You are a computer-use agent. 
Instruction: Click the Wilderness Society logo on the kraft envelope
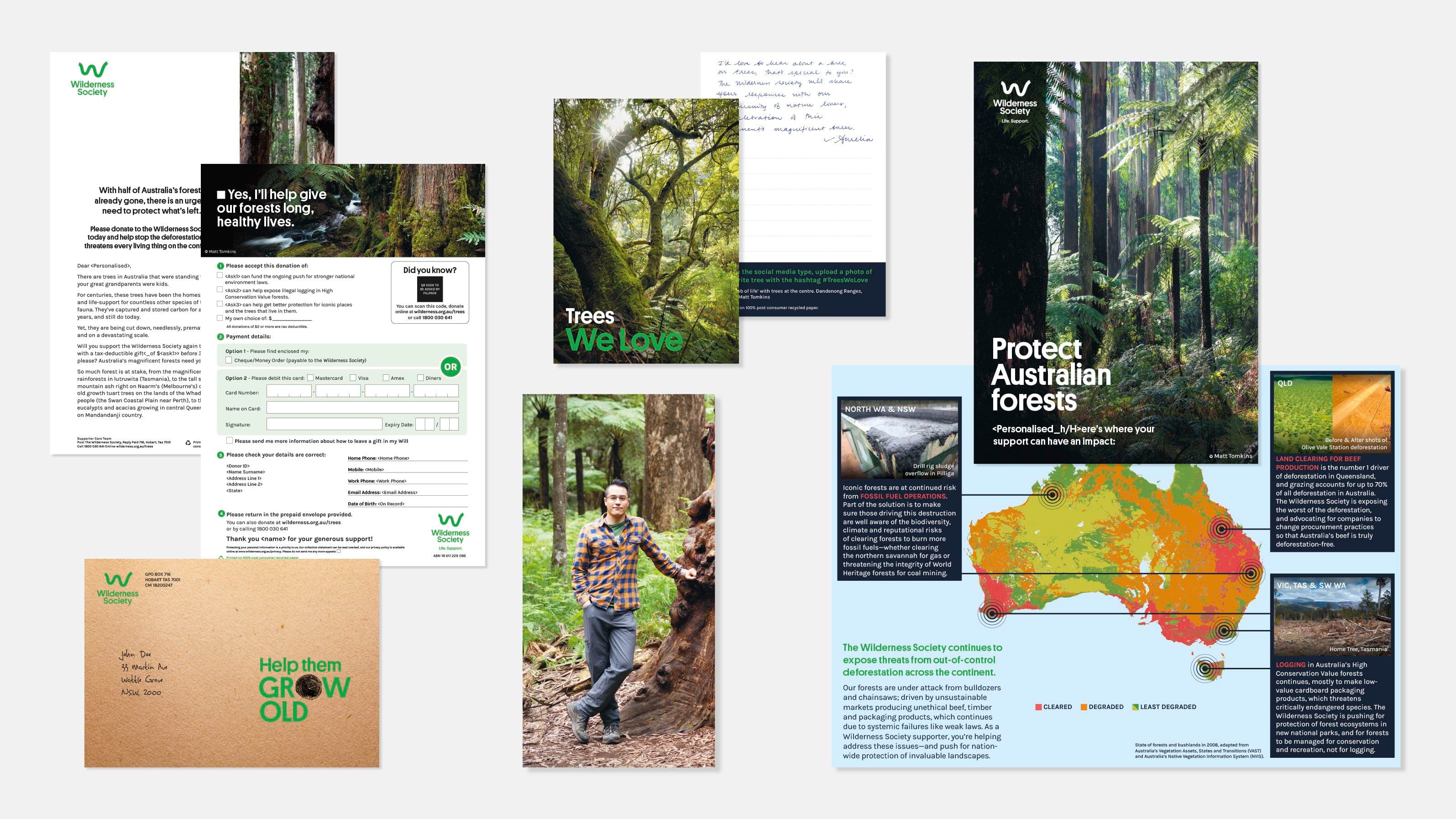(x=118, y=588)
